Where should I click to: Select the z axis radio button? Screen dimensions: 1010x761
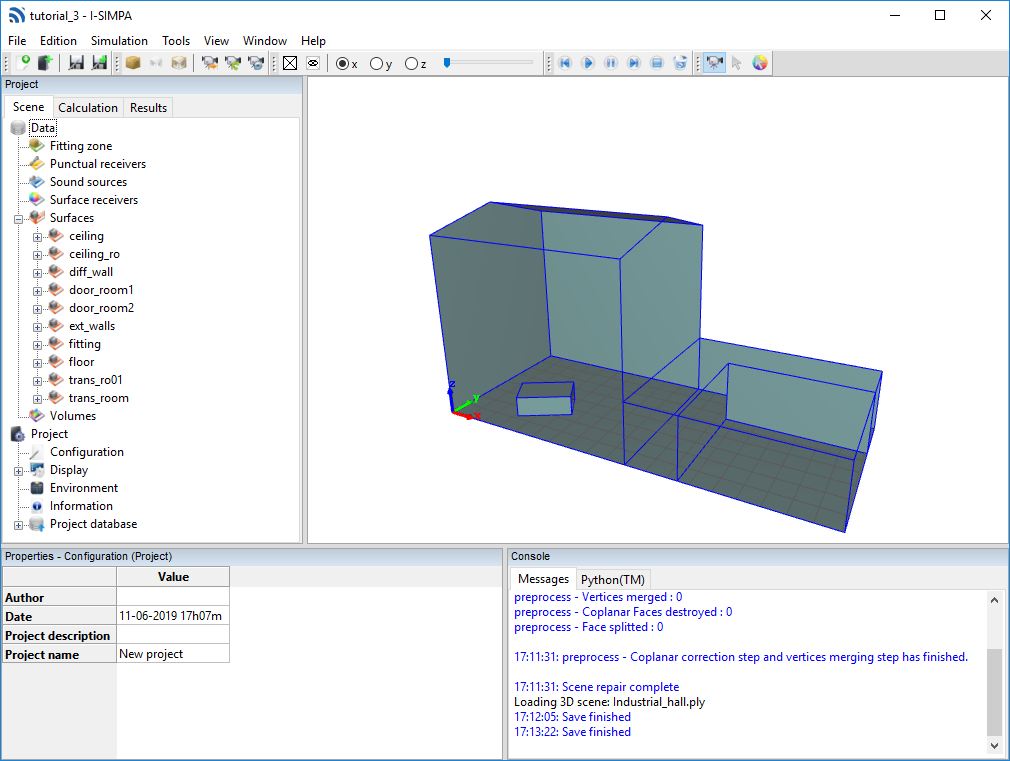click(x=411, y=63)
